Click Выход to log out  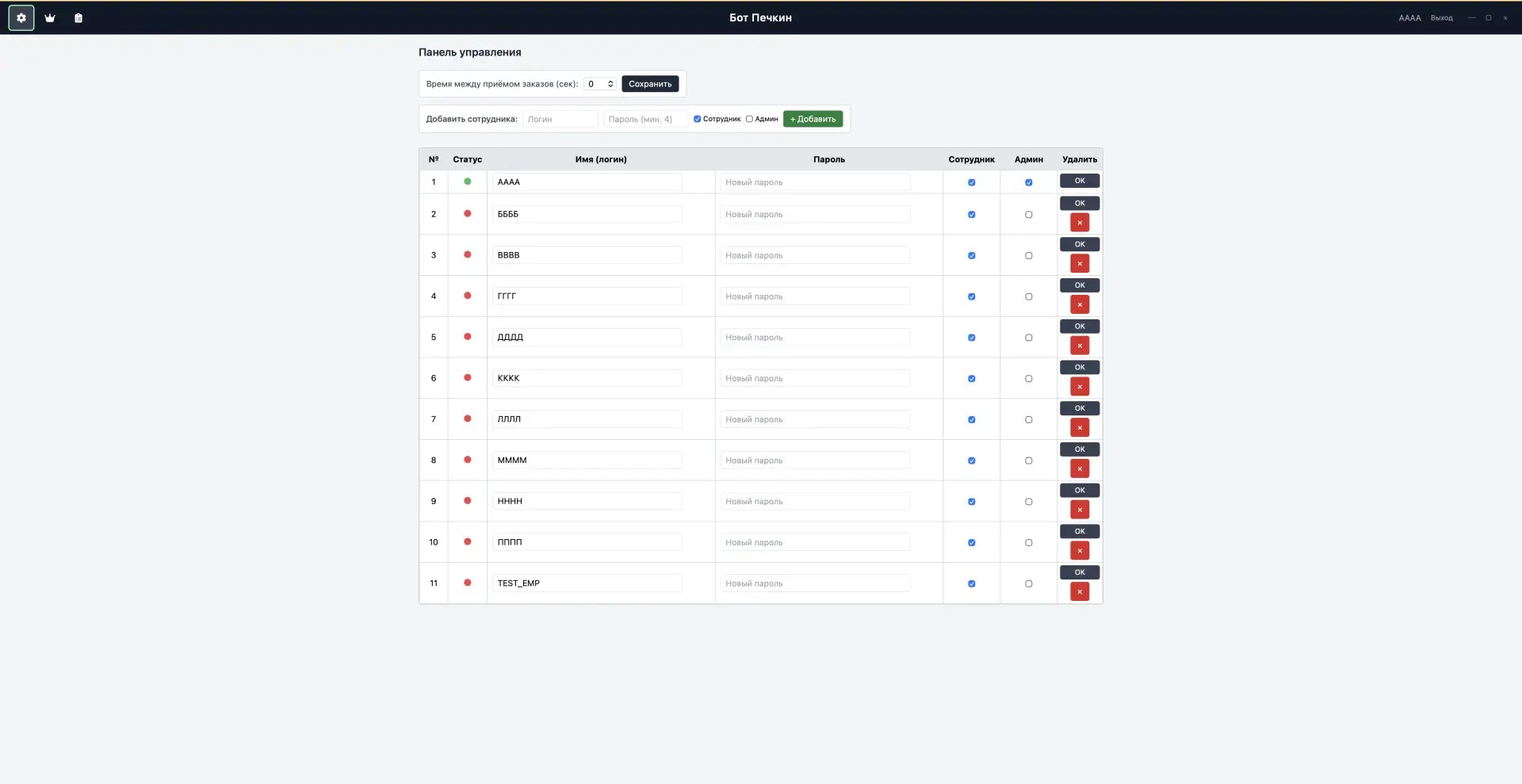pyautogui.click(x=1442, y=17)
